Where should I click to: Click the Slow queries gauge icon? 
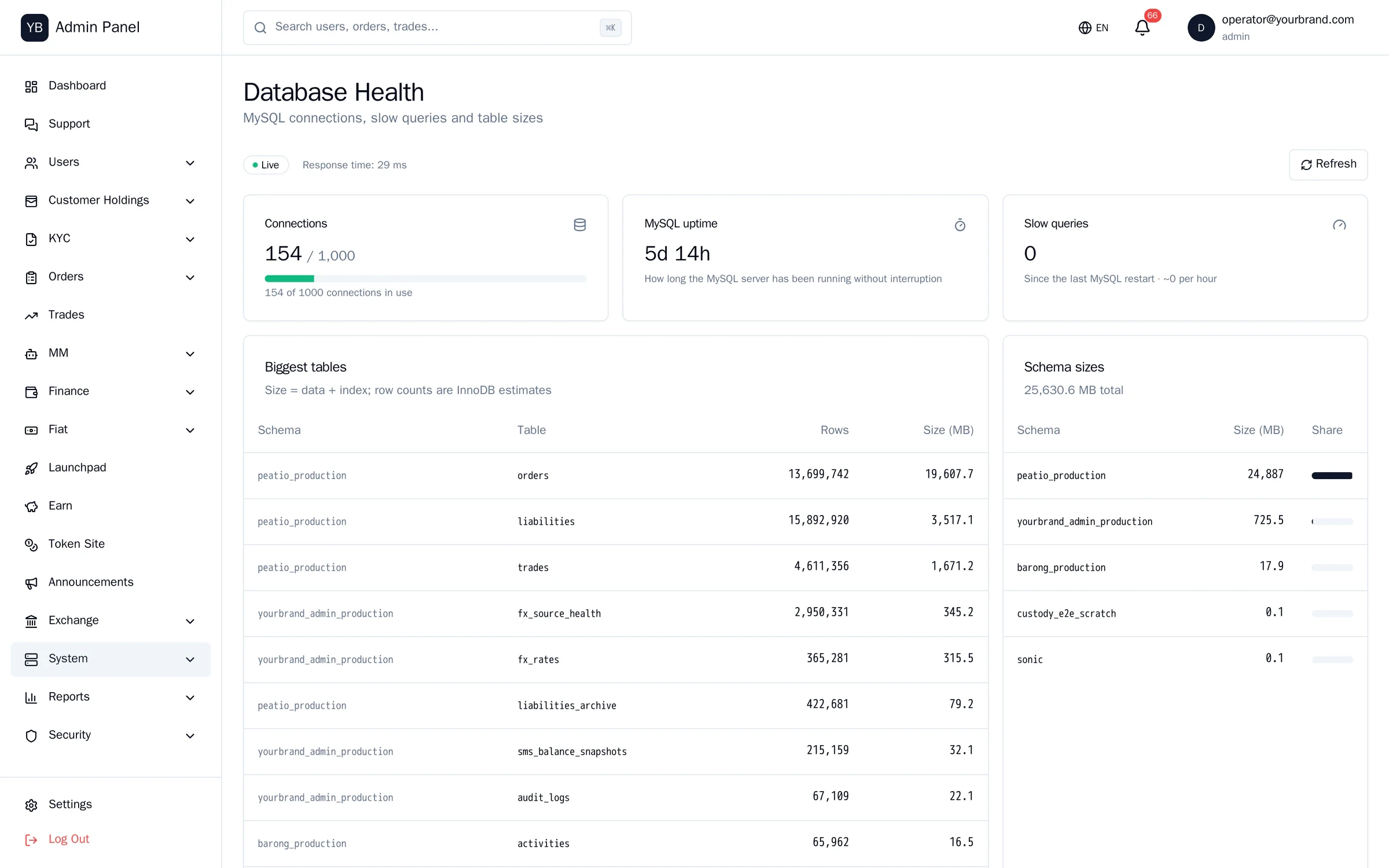(x=1339, y=225)
